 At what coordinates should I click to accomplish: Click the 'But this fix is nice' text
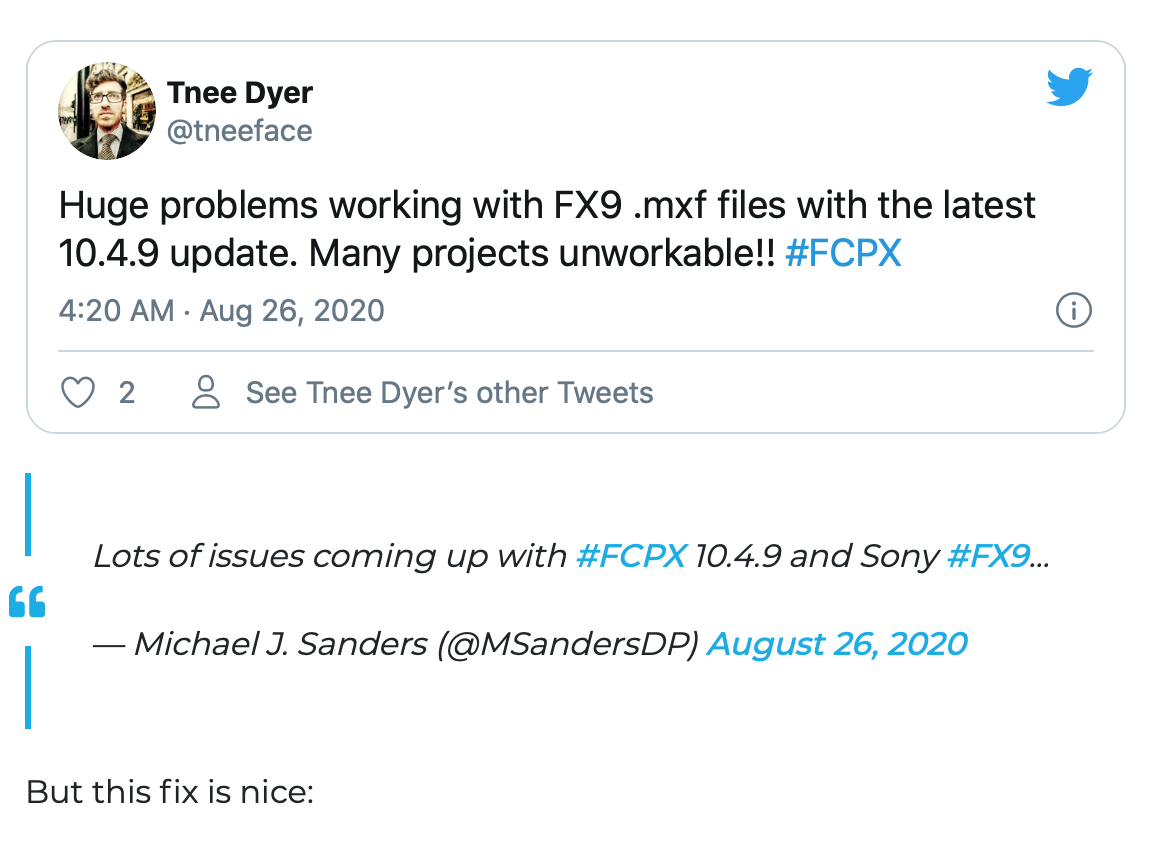(x=170, y=792)
